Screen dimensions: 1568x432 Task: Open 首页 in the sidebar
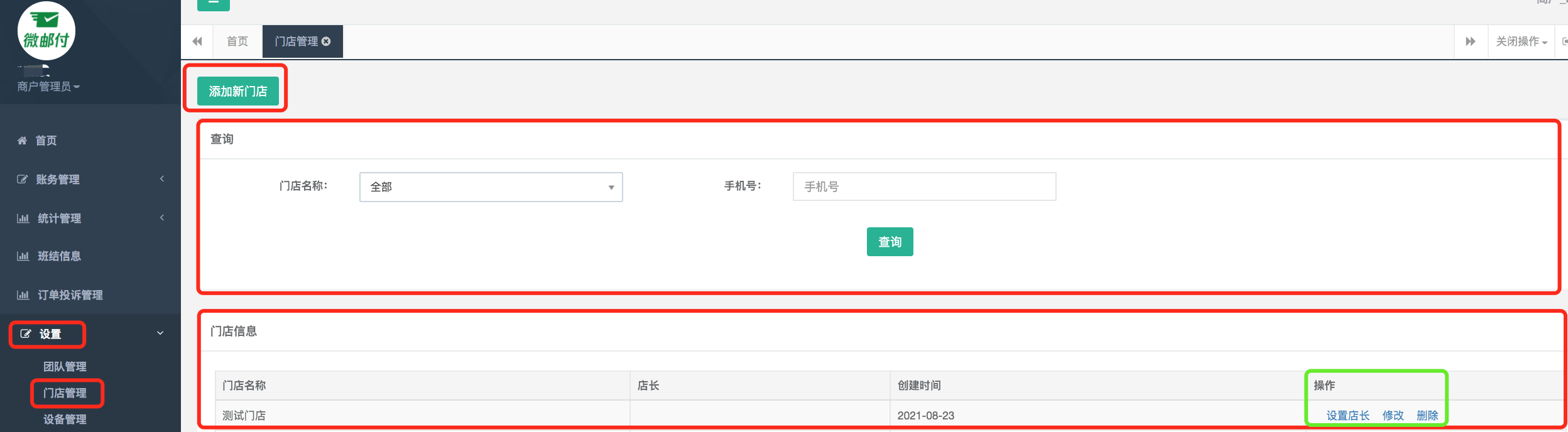click(x=46, y=141)
